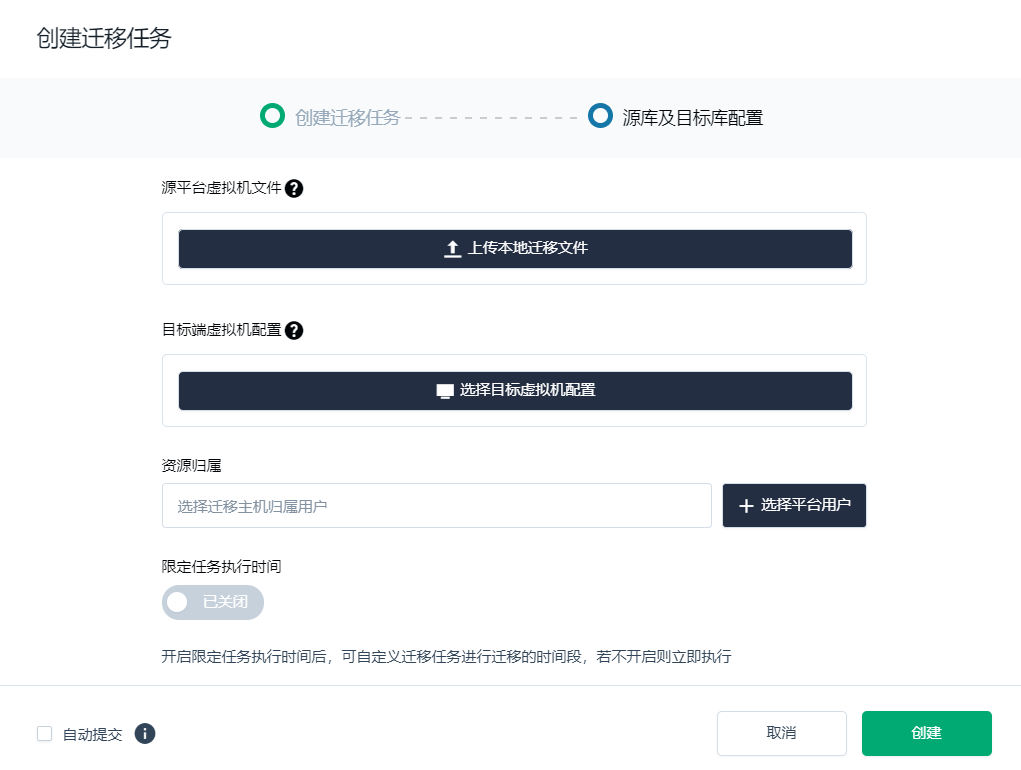Check the 自动提交 checkbox
This screenshot has width=1021, height=770.
click(x=45, y=734)
